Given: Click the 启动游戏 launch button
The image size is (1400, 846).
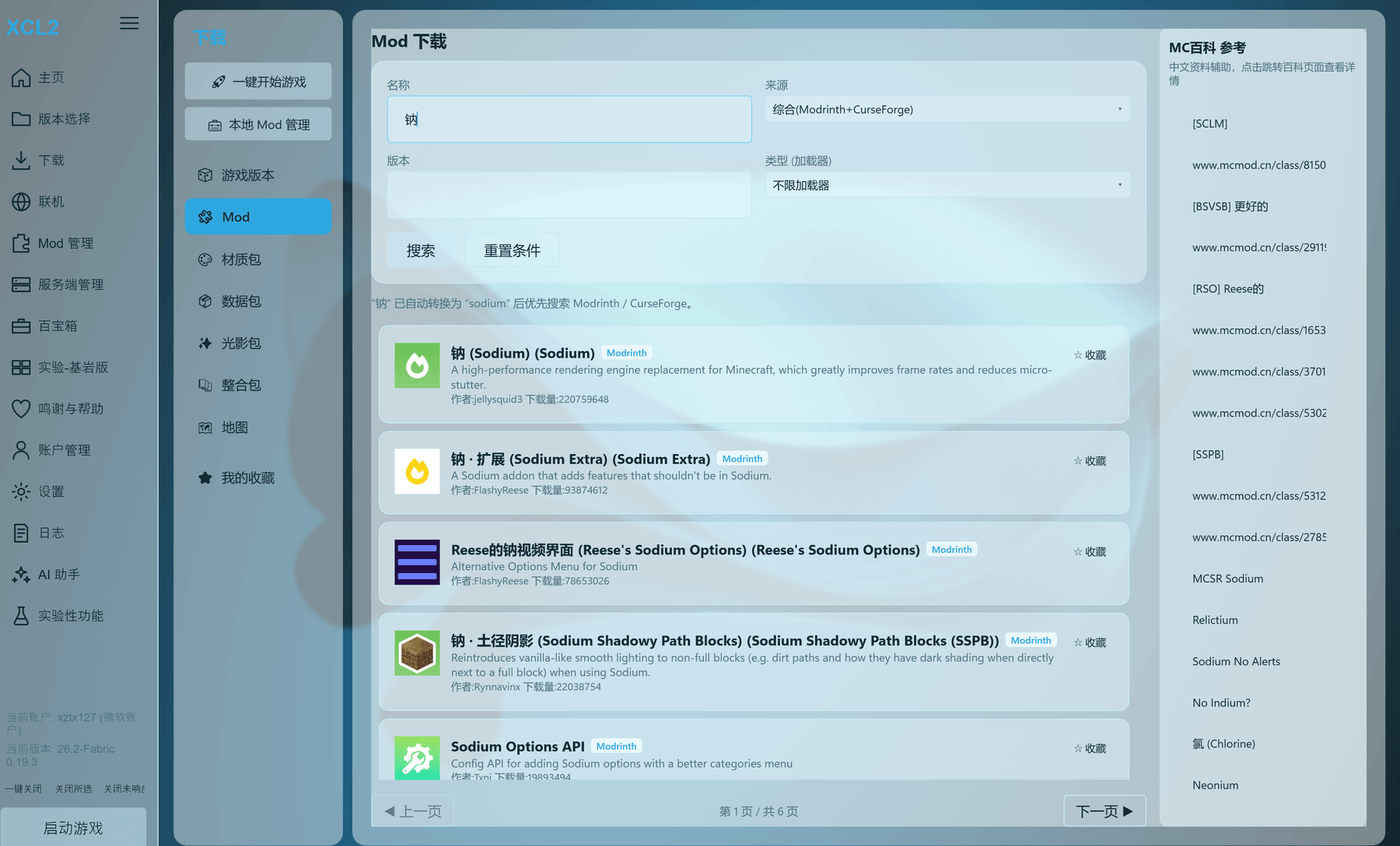Looking at the screenshot, I should (x=73, y=828).
